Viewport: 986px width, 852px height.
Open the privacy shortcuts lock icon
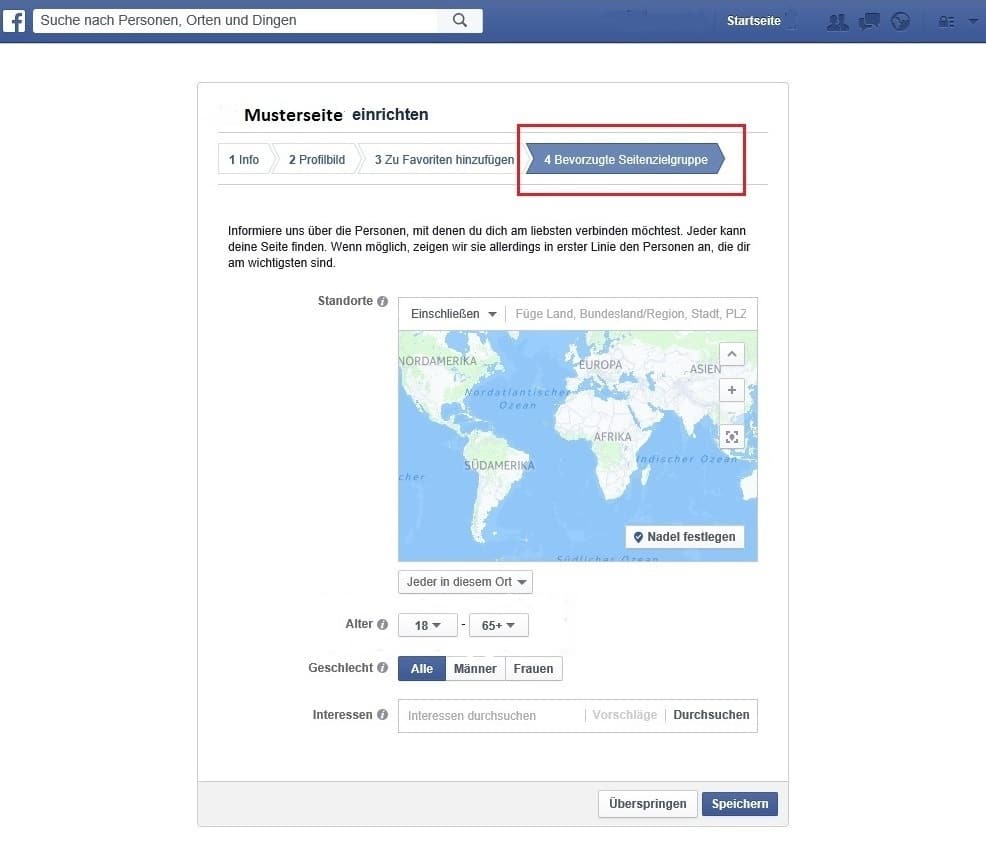click(945, 21)
